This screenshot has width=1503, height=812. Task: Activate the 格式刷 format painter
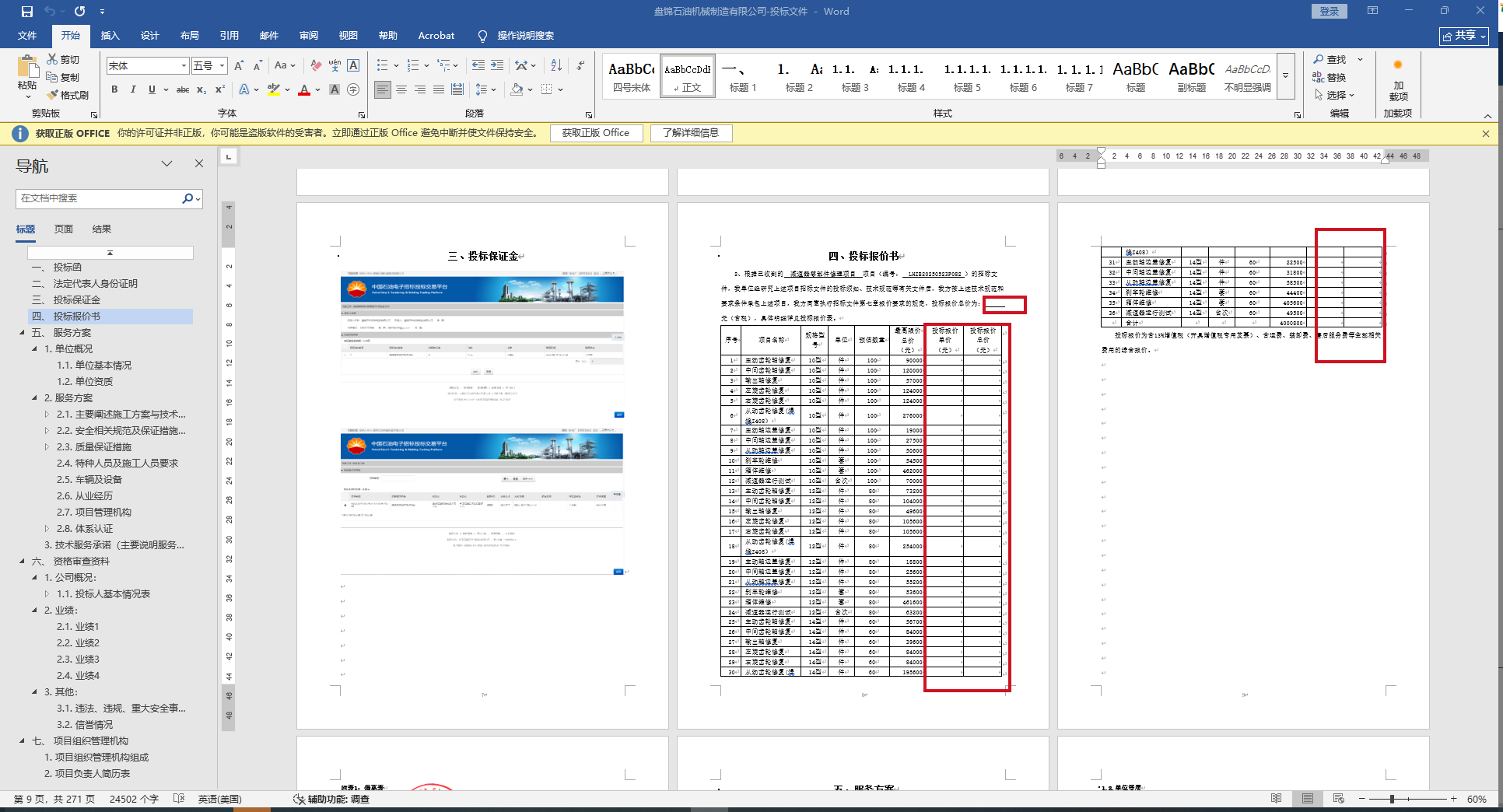coord(68,95)
